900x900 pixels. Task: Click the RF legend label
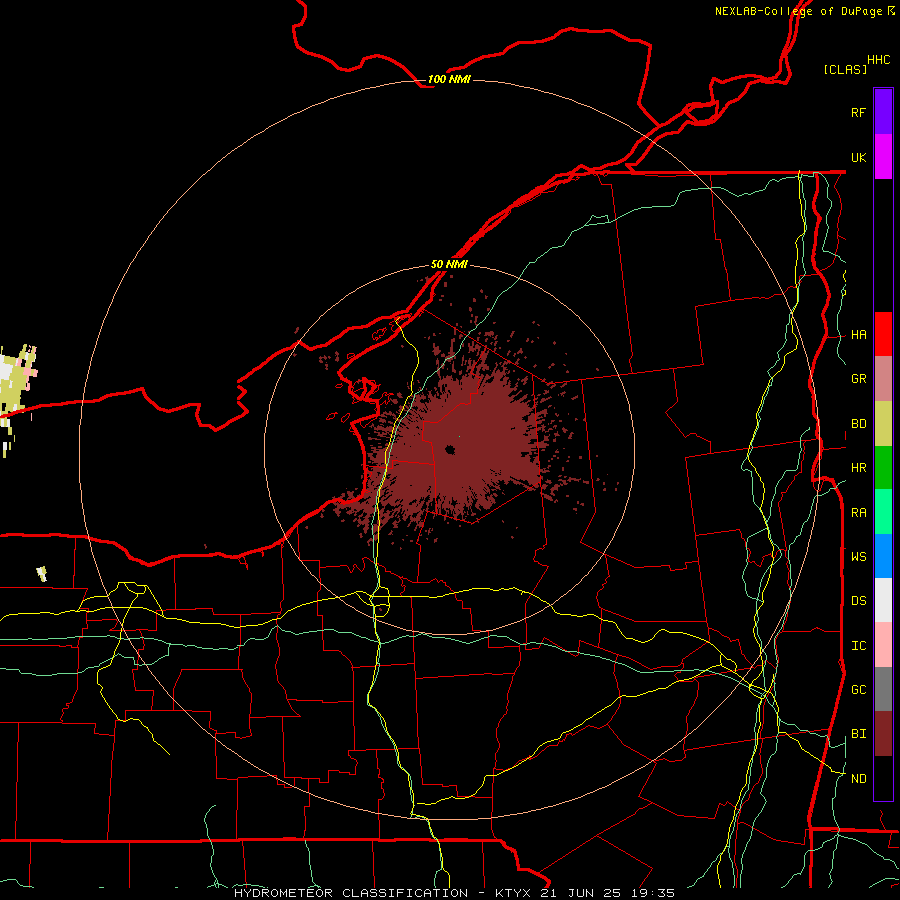(x=858, y=112)
